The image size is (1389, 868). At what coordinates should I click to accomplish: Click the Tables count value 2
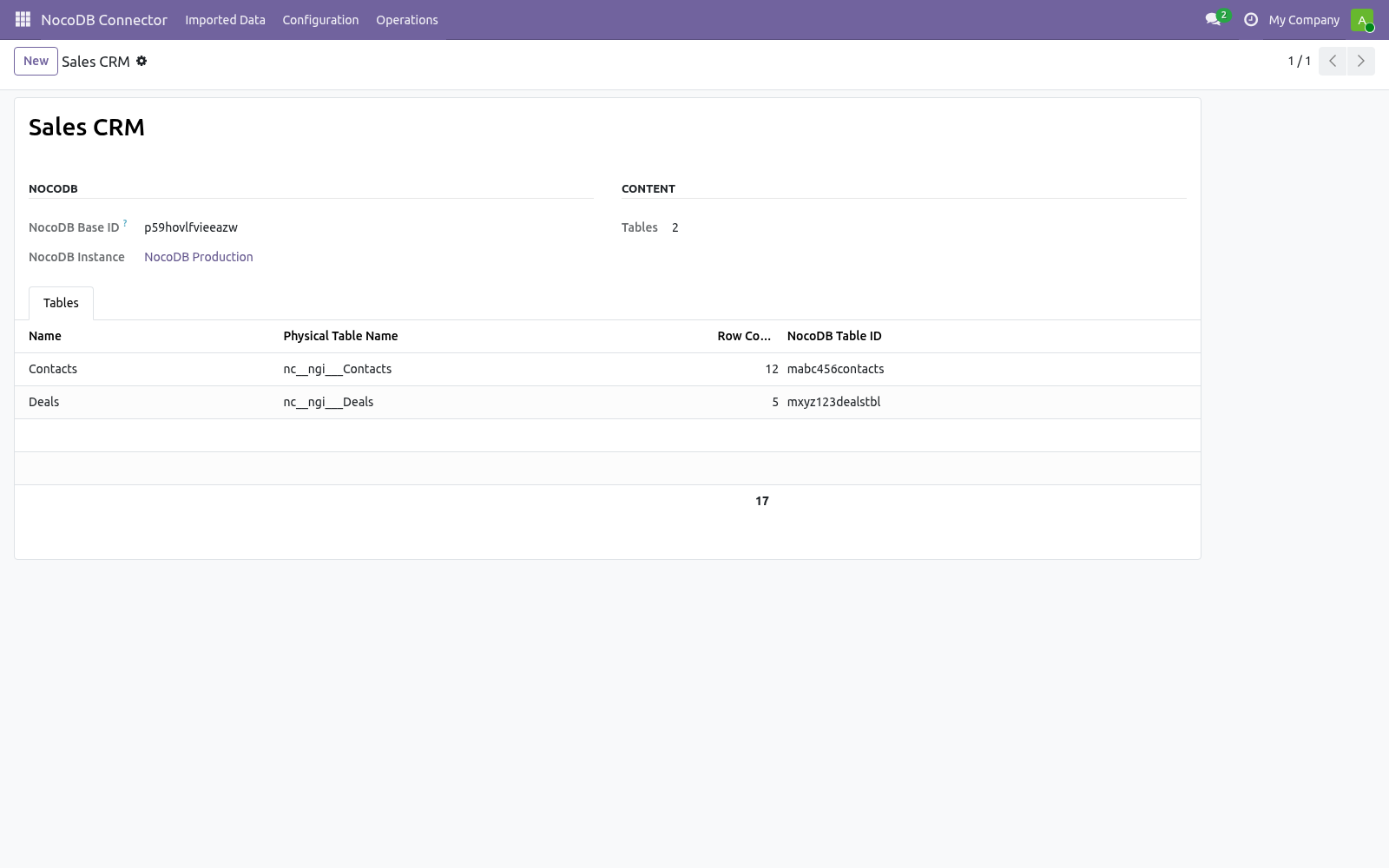(x=675, y=227)
